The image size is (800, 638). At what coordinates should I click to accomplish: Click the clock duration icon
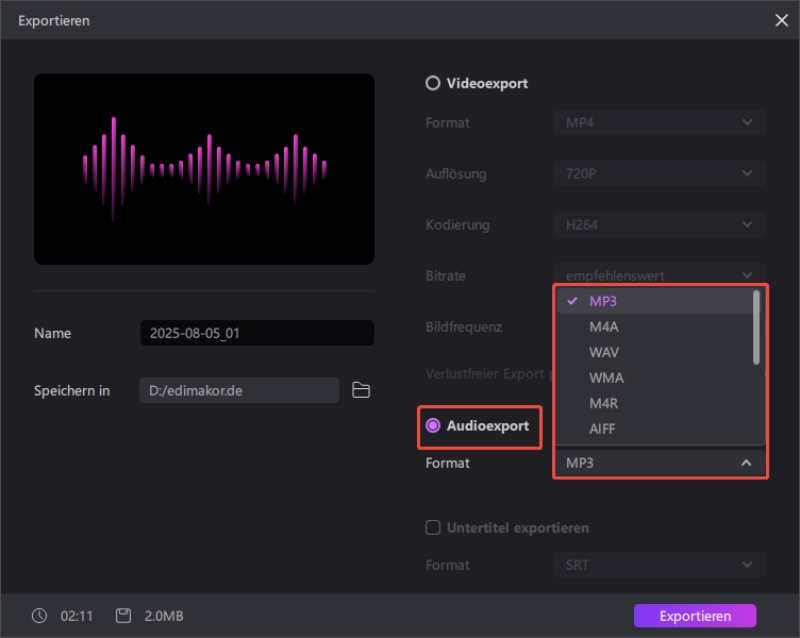click(39, 616)
